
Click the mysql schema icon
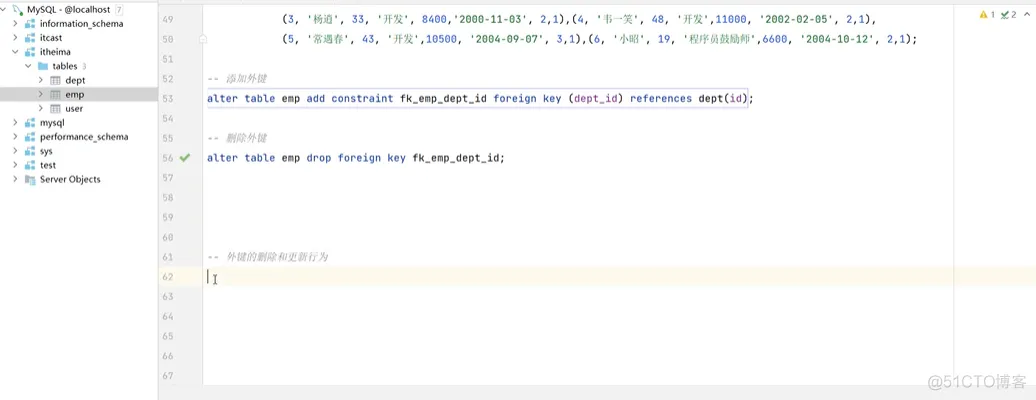(30, 123)
